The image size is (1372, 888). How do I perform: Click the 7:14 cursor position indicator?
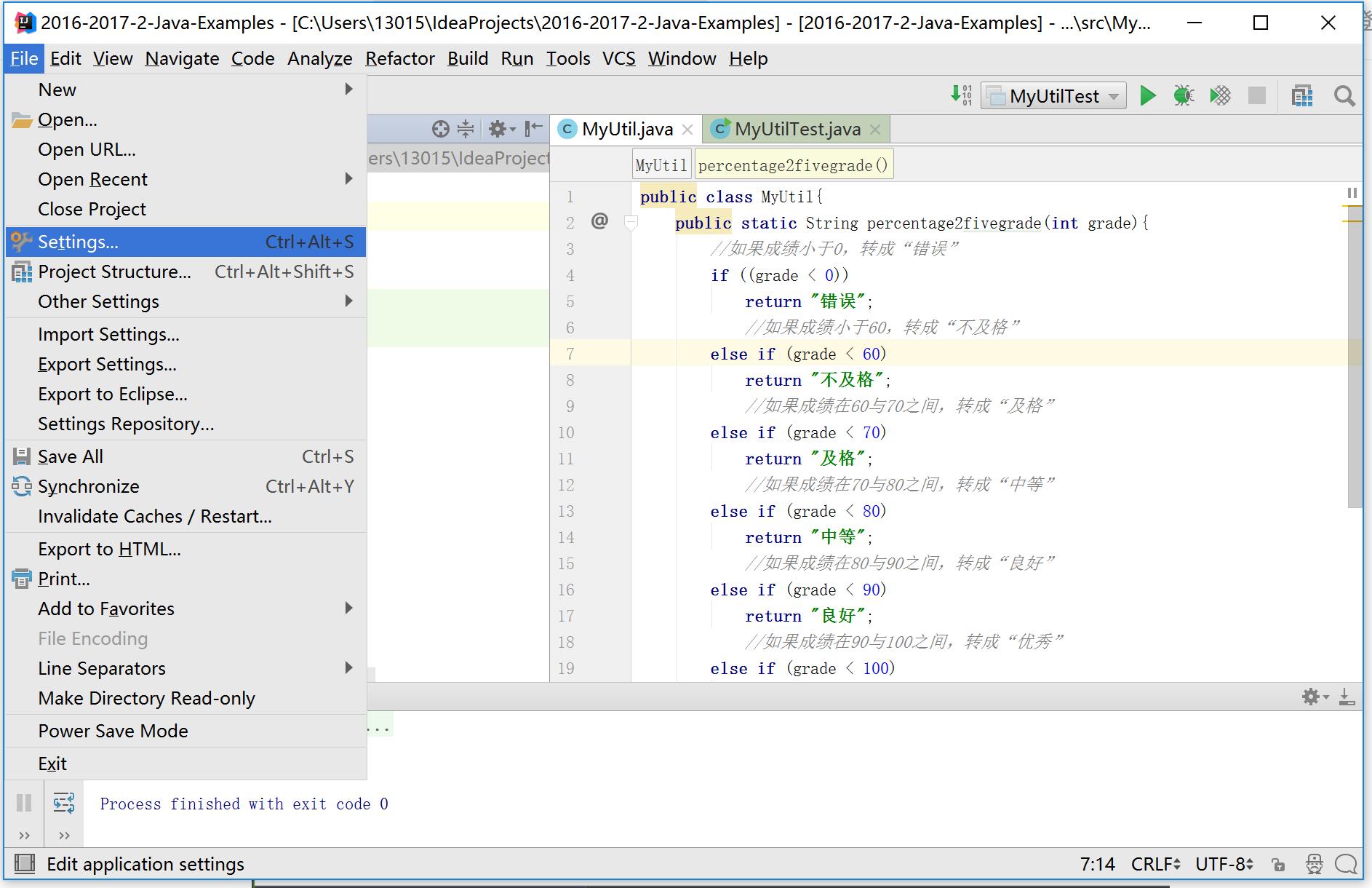point(1097,864)
